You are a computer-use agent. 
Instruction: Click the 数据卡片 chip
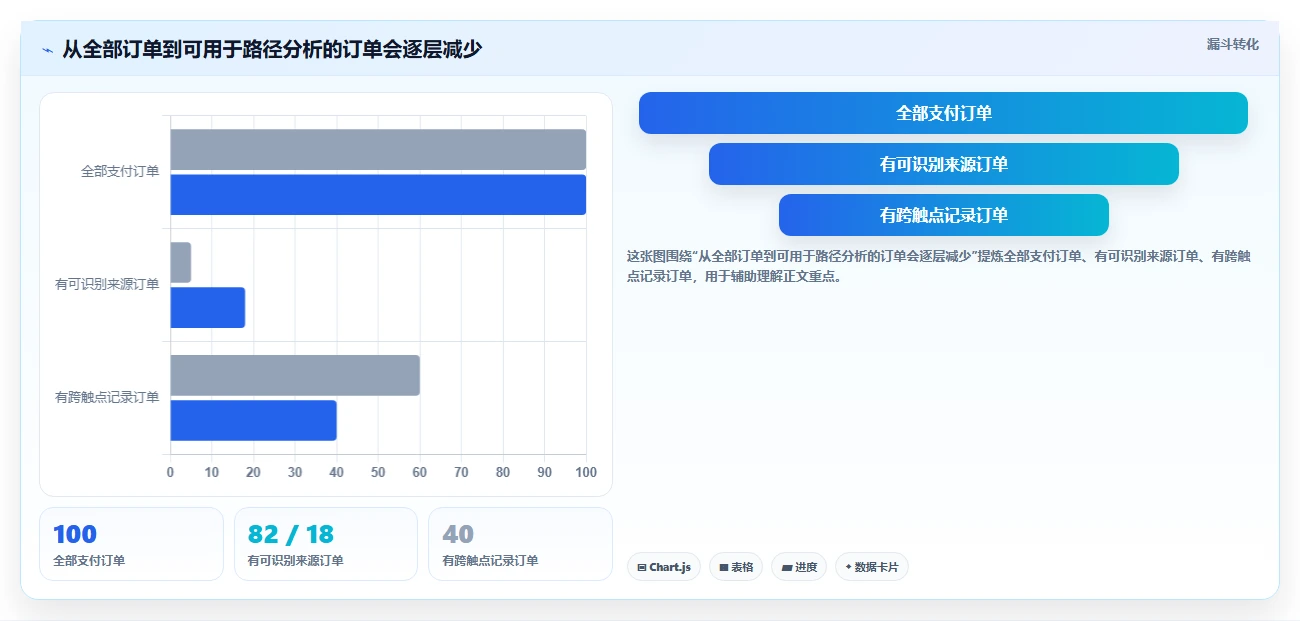(872, 567)
